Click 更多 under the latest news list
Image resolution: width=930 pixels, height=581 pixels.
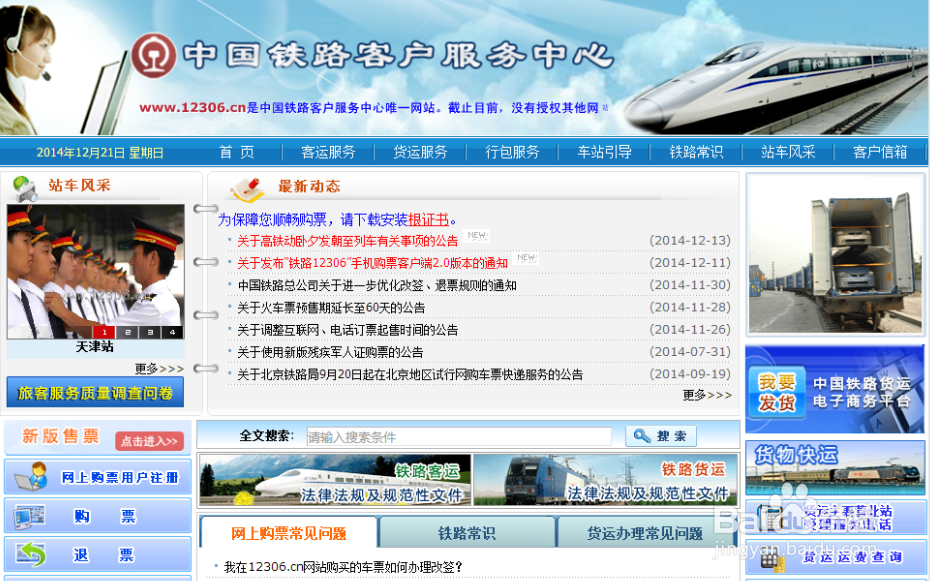click(707, 395)
